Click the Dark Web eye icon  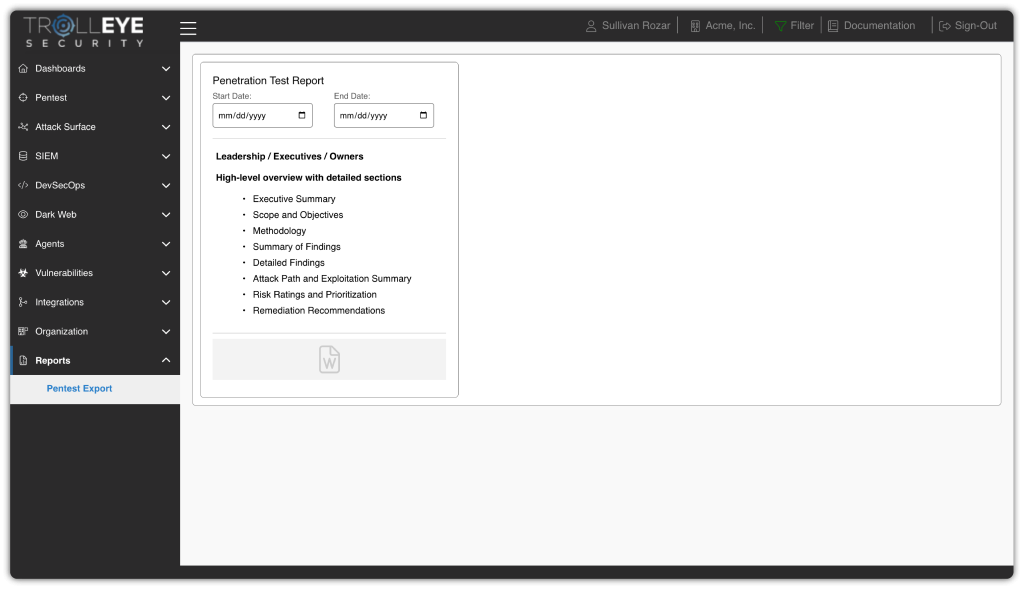(x=24, y=215)
